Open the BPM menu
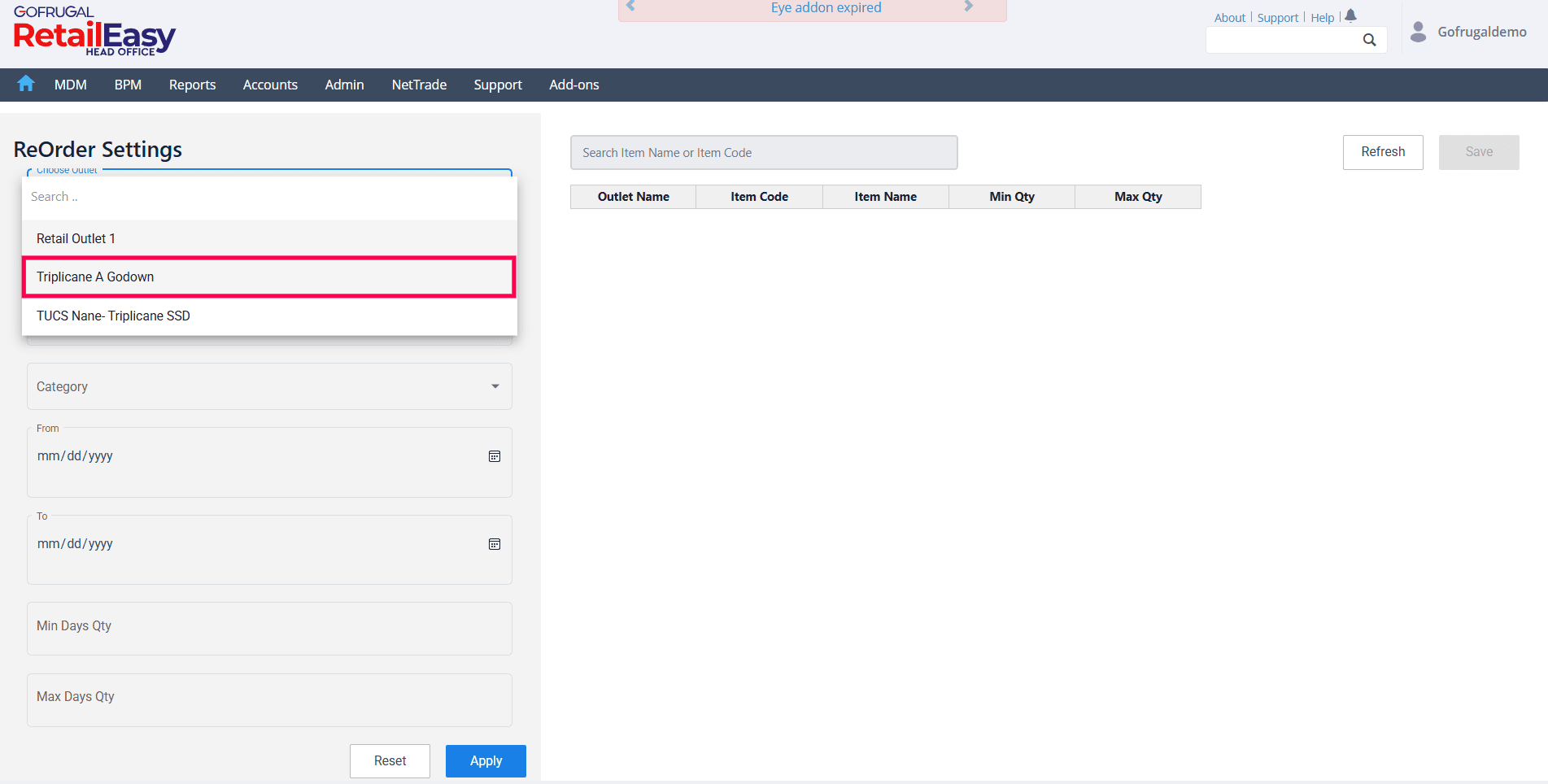This screenshot has width=1548, height=784. 128,85
